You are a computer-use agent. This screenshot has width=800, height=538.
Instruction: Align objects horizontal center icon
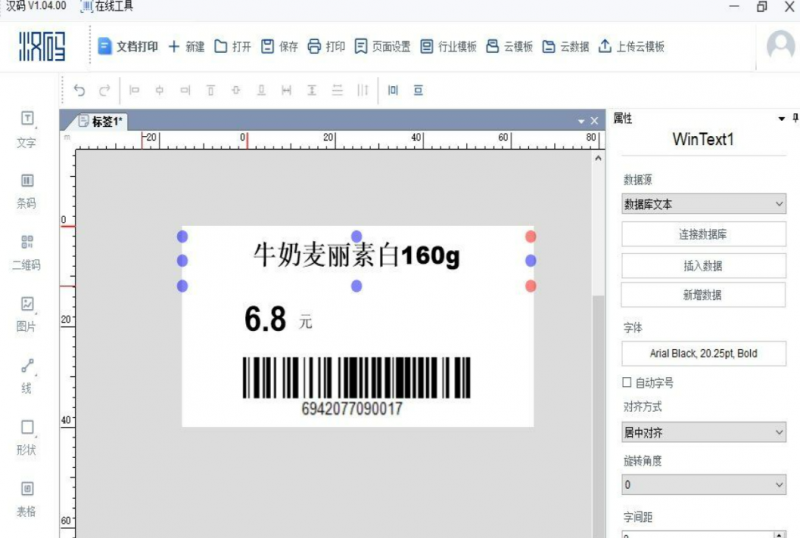tap(160, 90)
